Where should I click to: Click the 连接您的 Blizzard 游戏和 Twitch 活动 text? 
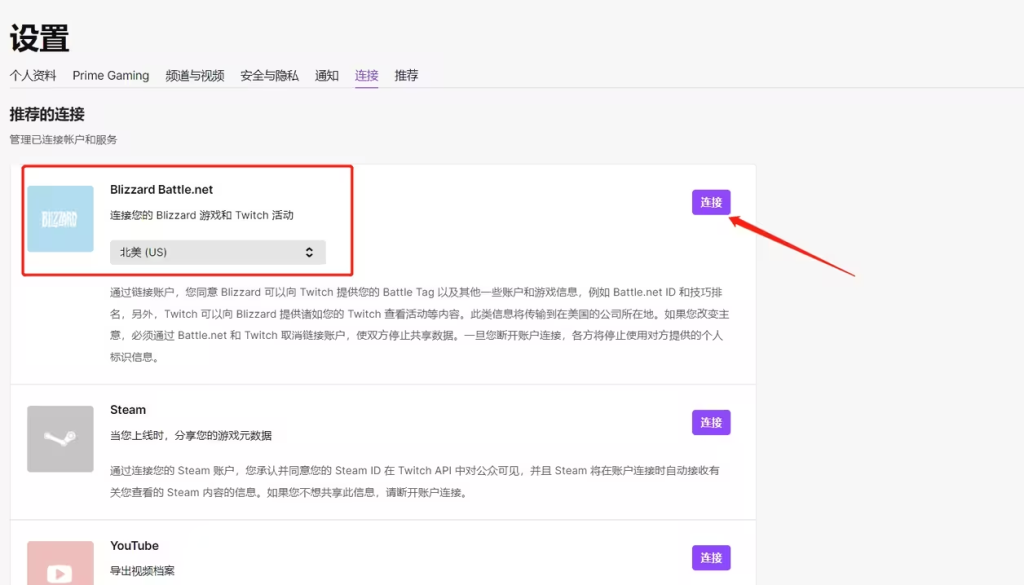click(x=202, y=215)
